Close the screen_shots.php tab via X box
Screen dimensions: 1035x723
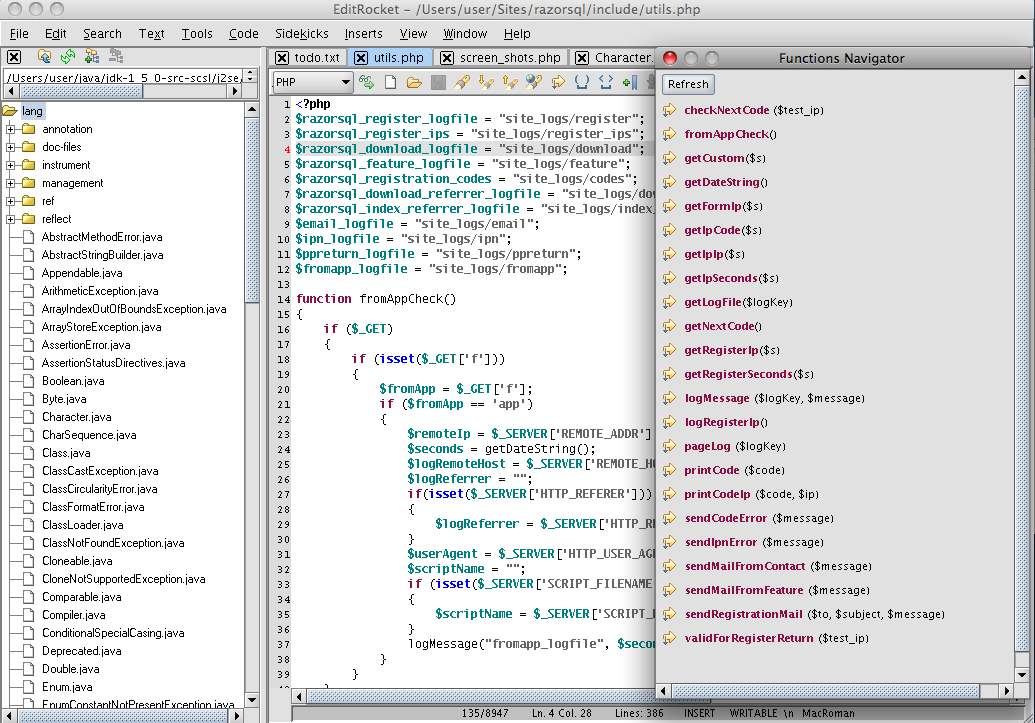[x=446, y=58]
